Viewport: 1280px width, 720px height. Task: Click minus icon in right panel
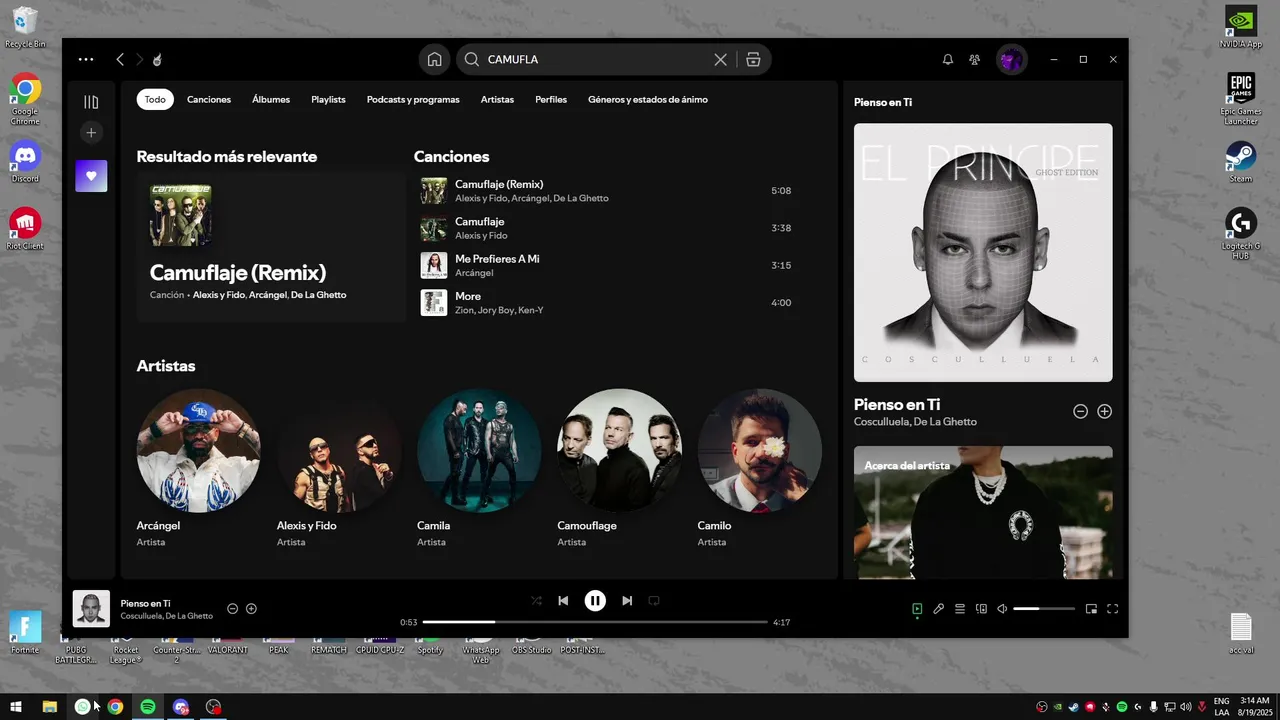tap(1080, 411)
